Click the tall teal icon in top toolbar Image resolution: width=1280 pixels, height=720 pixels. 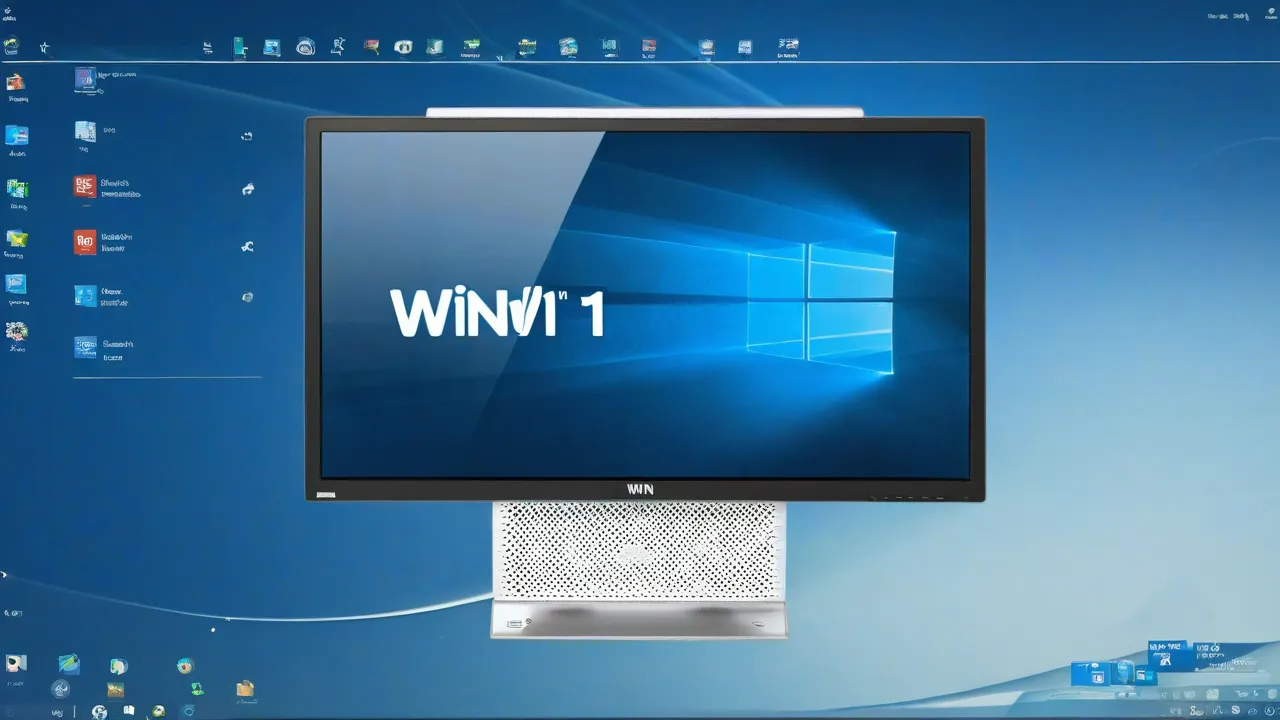pos(240,46)
